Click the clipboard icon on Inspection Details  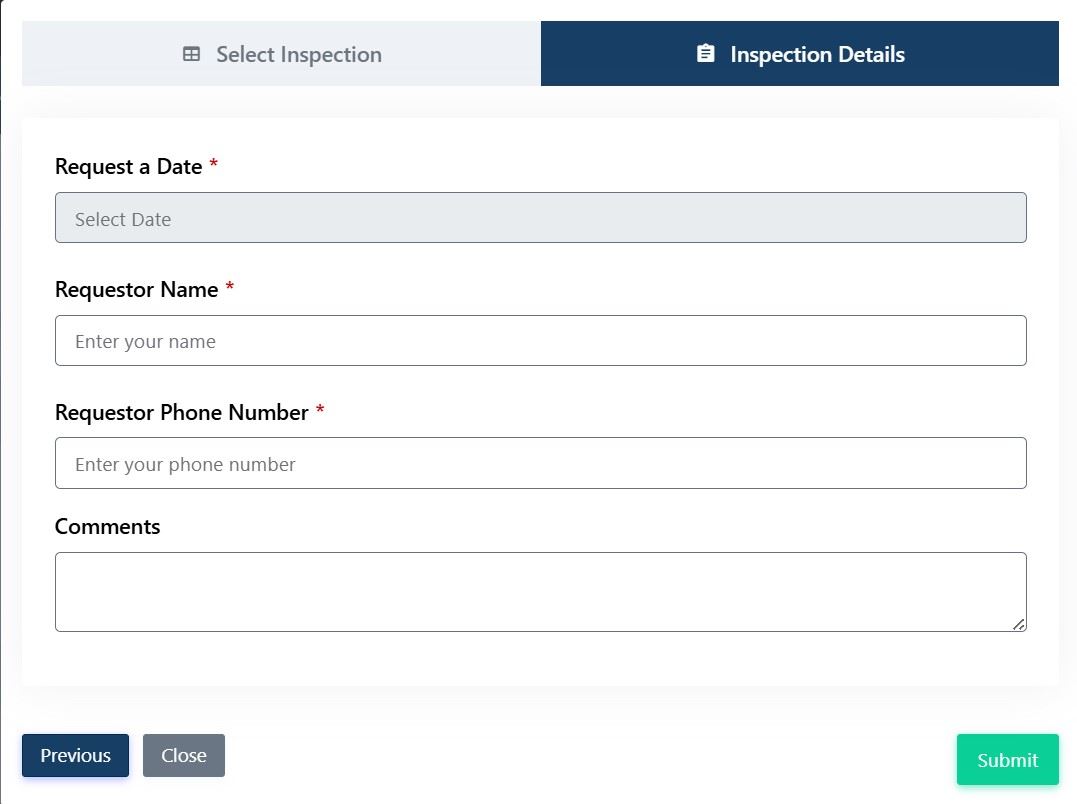tap(706, 54)
